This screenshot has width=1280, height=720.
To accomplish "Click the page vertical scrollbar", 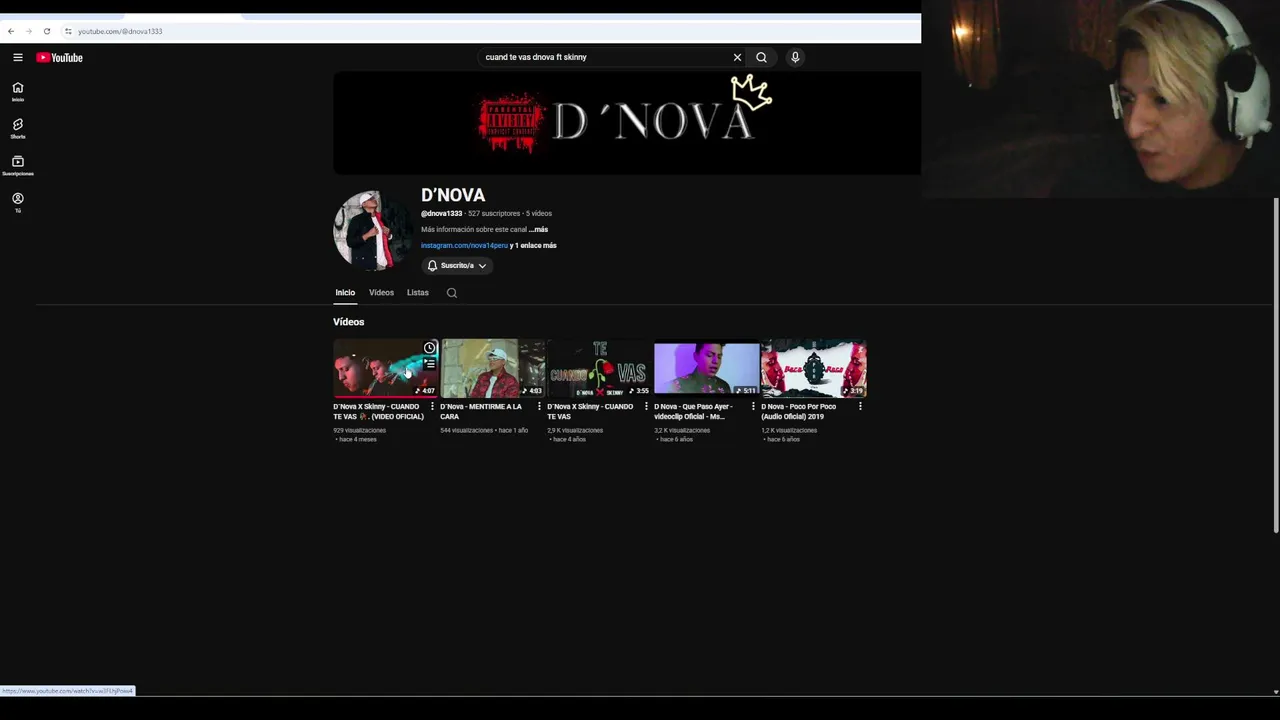I will (x=1275, y=365).
